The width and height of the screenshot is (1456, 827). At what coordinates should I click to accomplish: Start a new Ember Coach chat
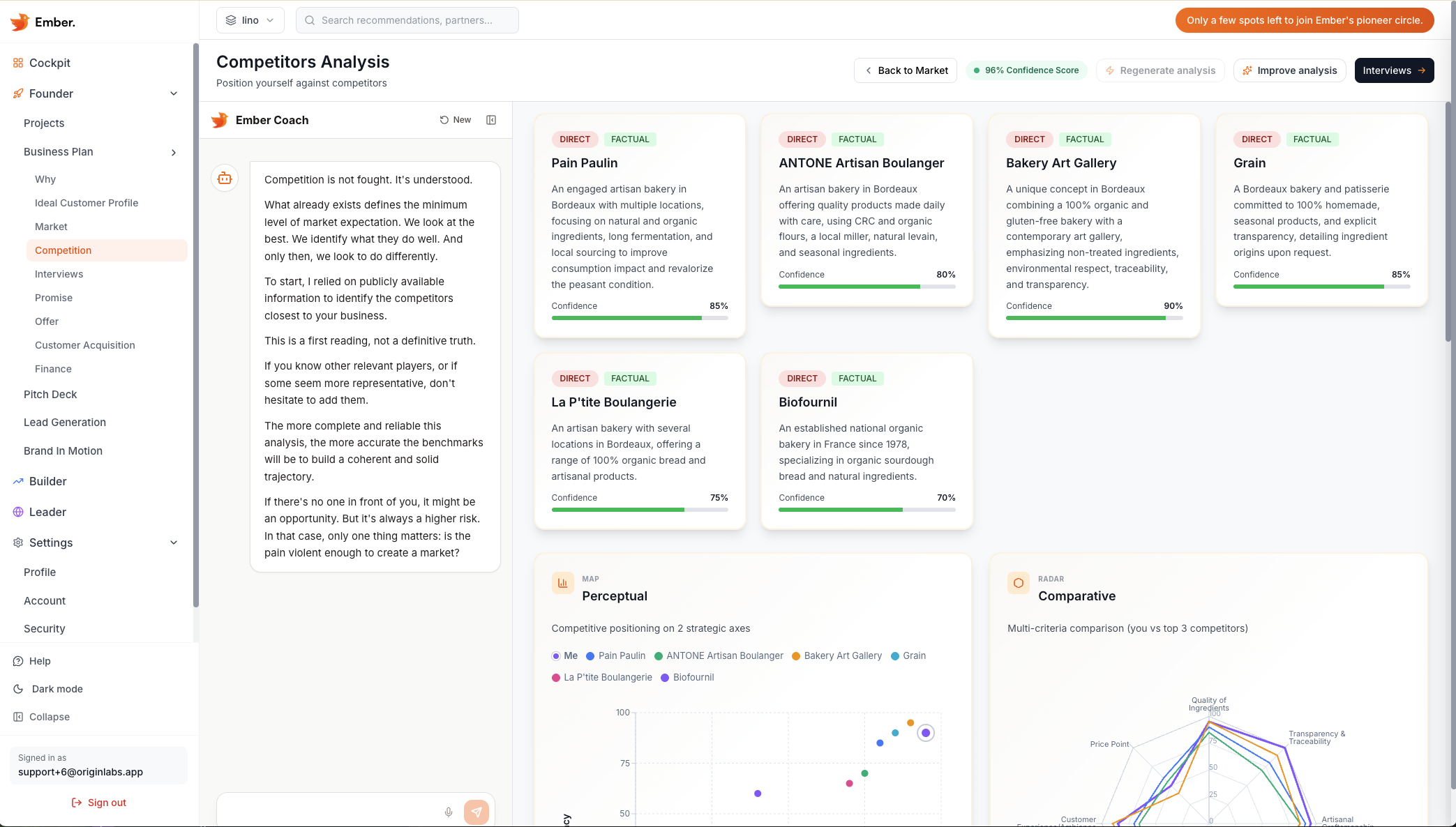click(456, 120)
